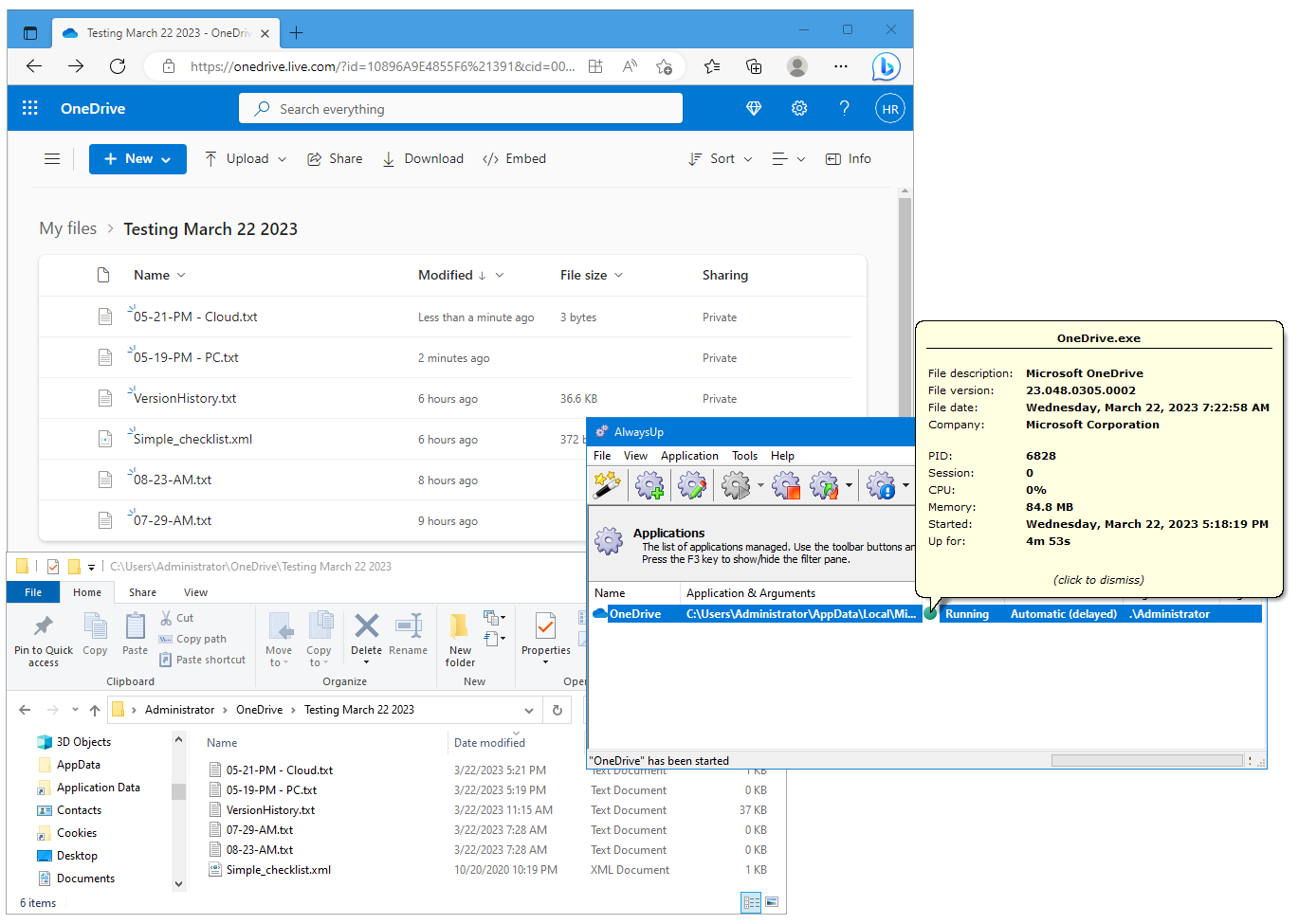Open AlwaysUp Application menu
The width and height of the screenshot is (1298, 924).
[689, 456]
